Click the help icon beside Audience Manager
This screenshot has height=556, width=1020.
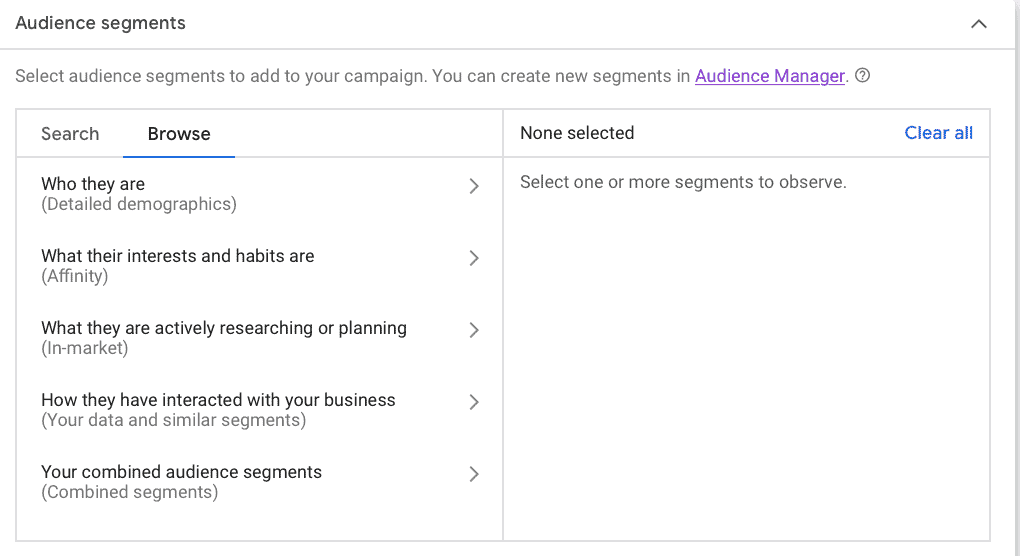862,76
